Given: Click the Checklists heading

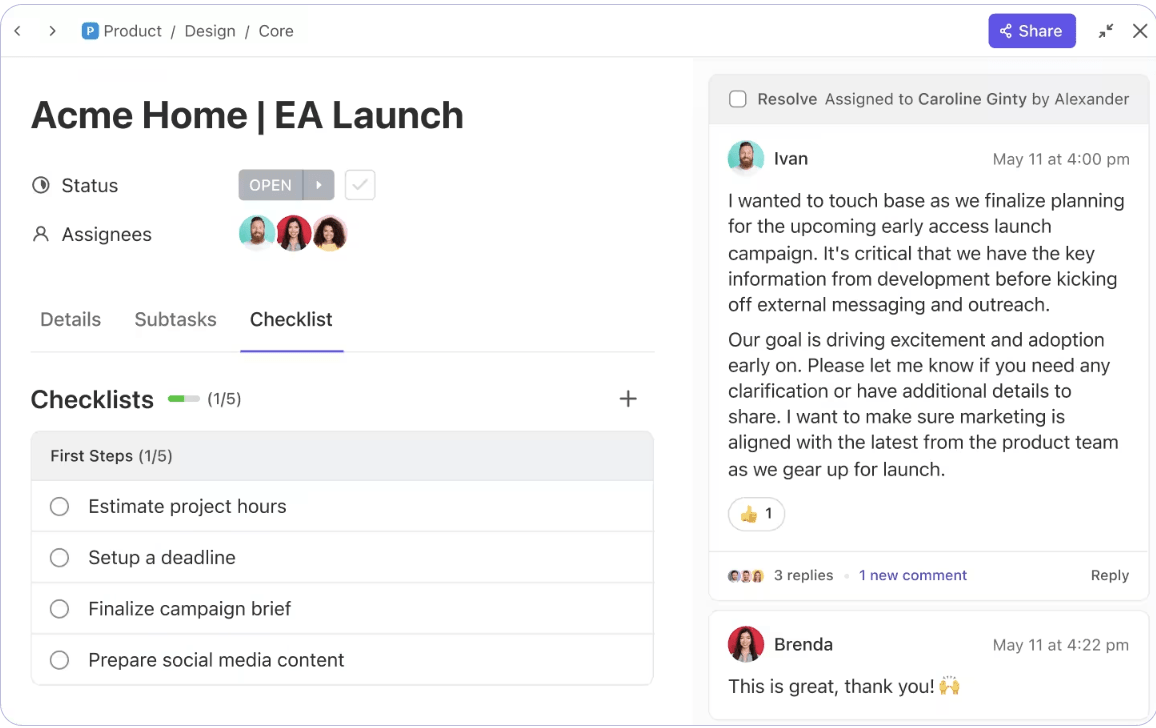Looking at the screenshot, I should tap(92, 399).
